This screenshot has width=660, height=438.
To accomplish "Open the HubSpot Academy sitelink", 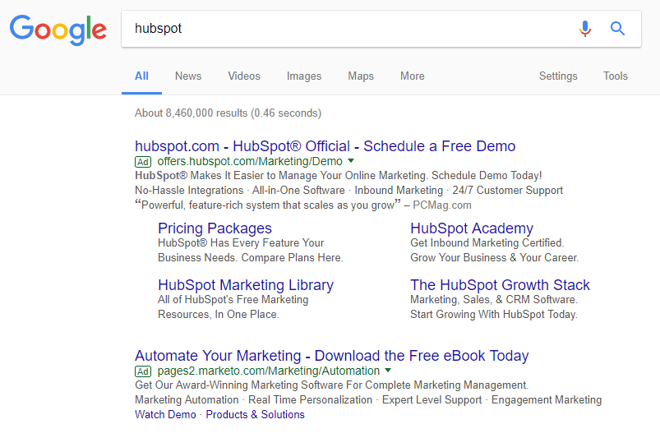I will click(472, 228).
